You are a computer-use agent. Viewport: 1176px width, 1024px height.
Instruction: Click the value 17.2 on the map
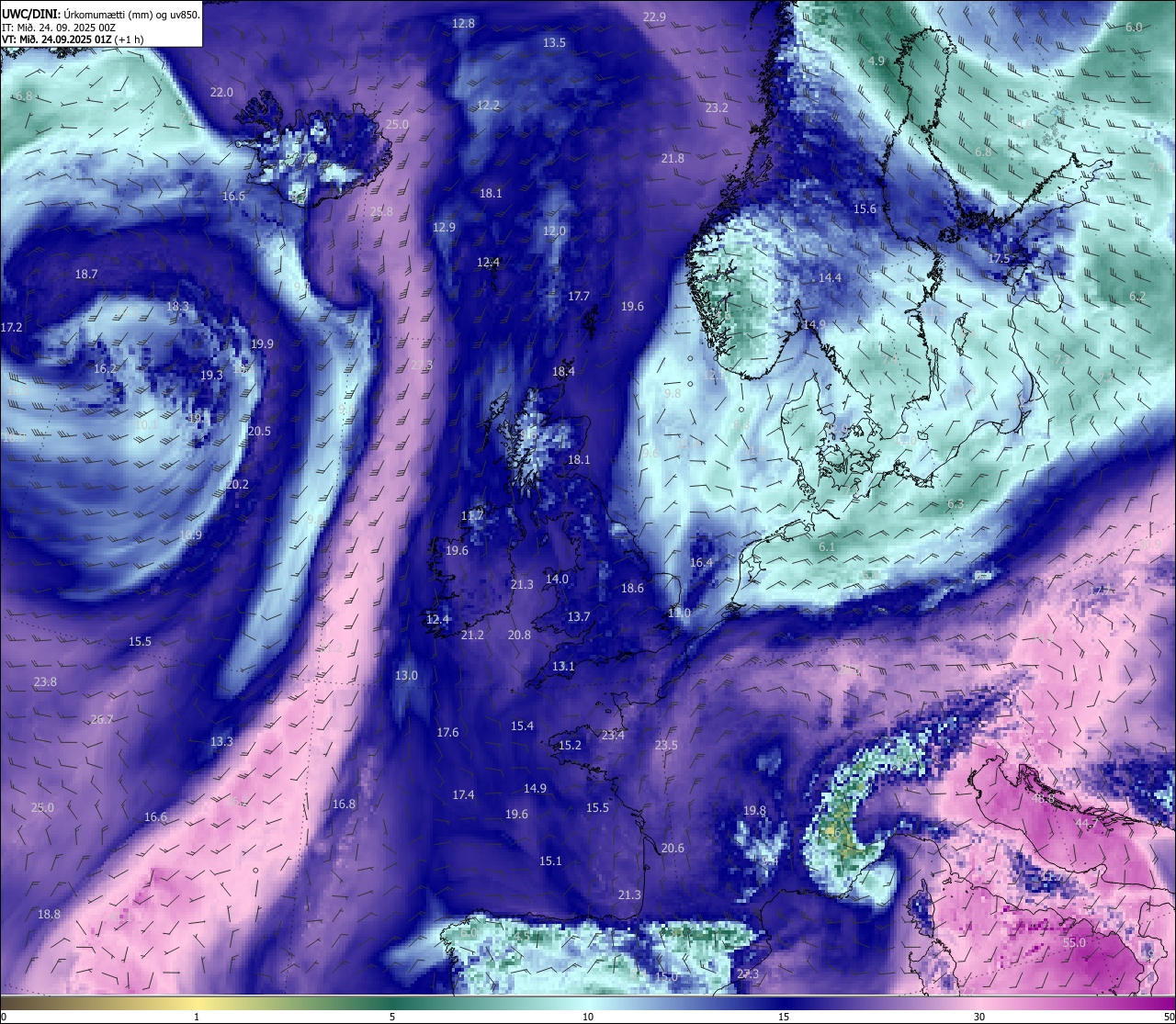point(11,327)
